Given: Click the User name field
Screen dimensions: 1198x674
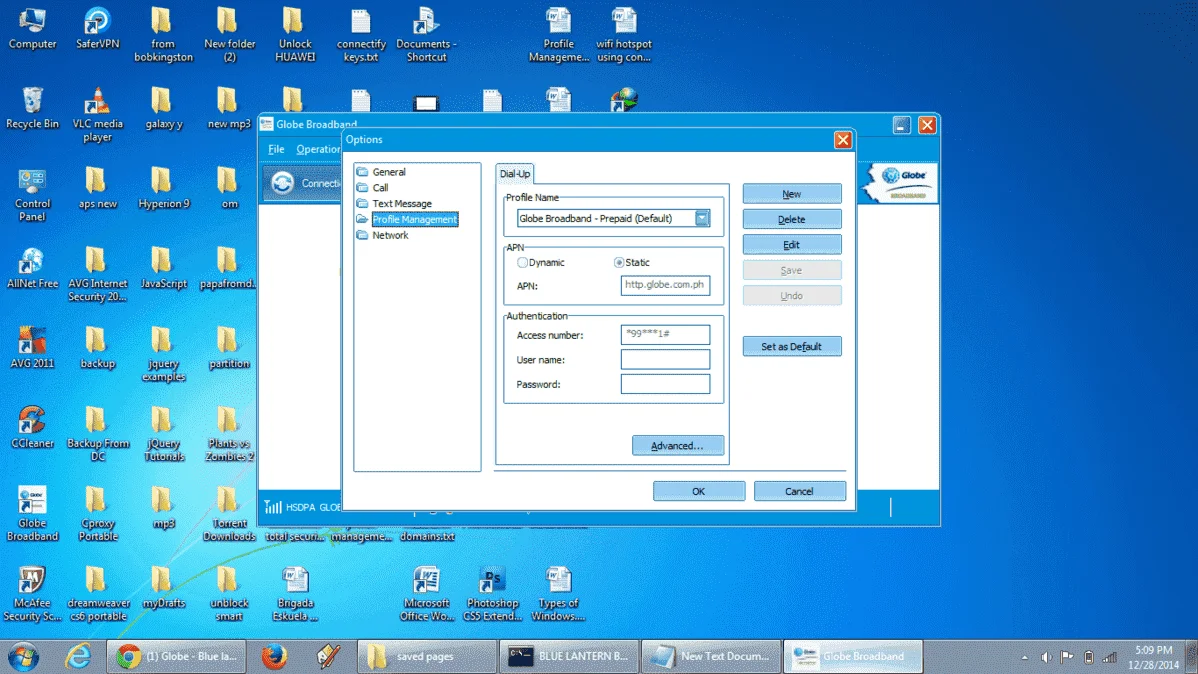Looking at the screenshot, I should (x=665, y=359).
